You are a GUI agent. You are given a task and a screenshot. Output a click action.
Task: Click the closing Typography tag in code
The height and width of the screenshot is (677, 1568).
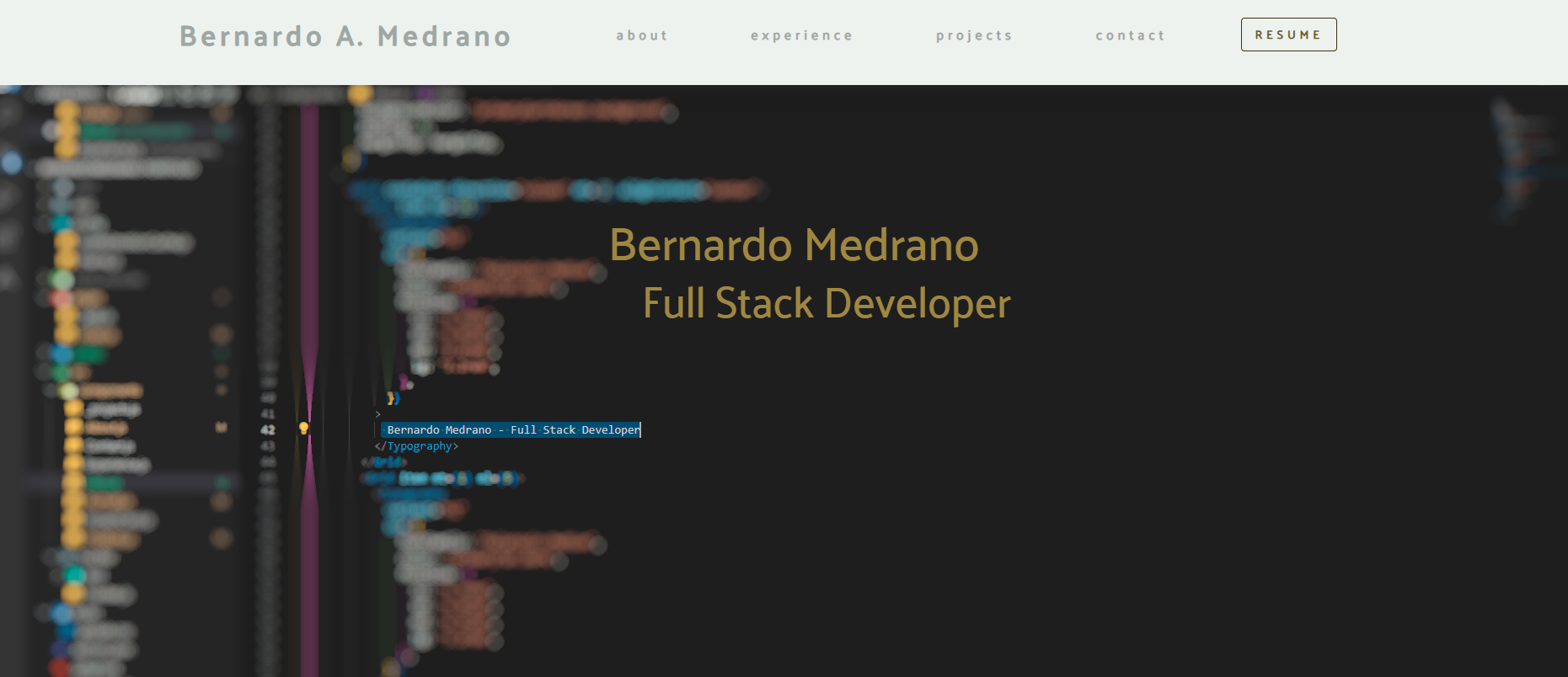tap(416, 446)
